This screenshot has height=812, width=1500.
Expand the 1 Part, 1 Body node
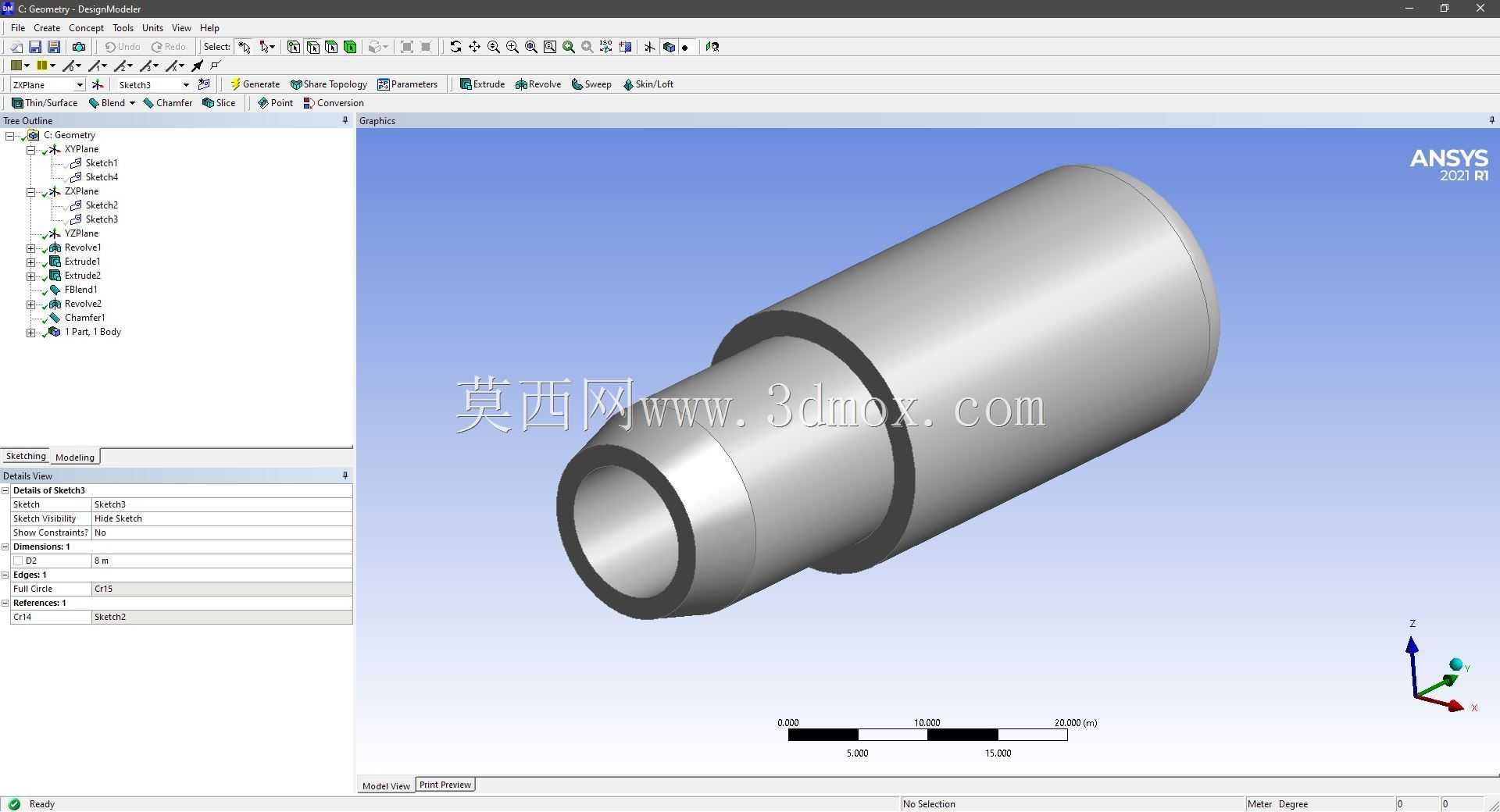30,333
